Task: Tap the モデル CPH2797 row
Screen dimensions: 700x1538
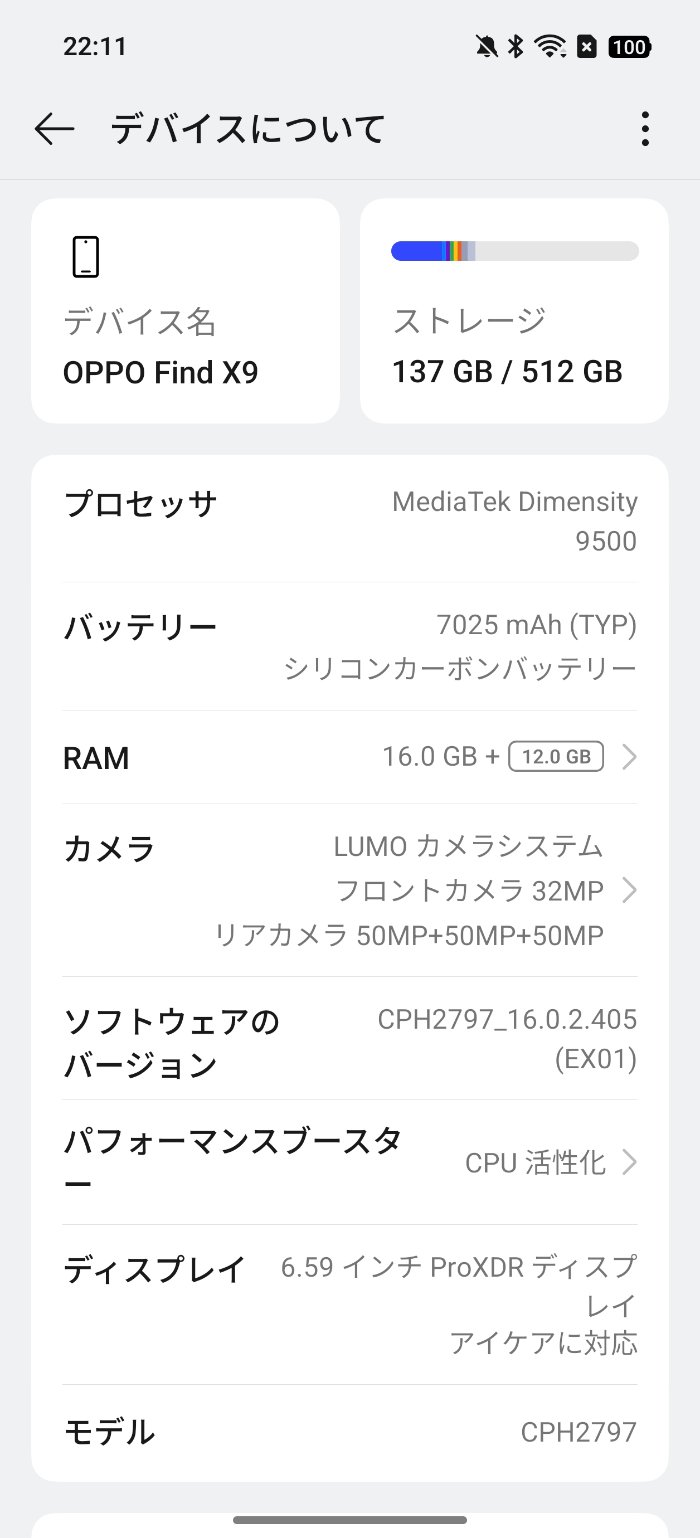Action: 350,1432
